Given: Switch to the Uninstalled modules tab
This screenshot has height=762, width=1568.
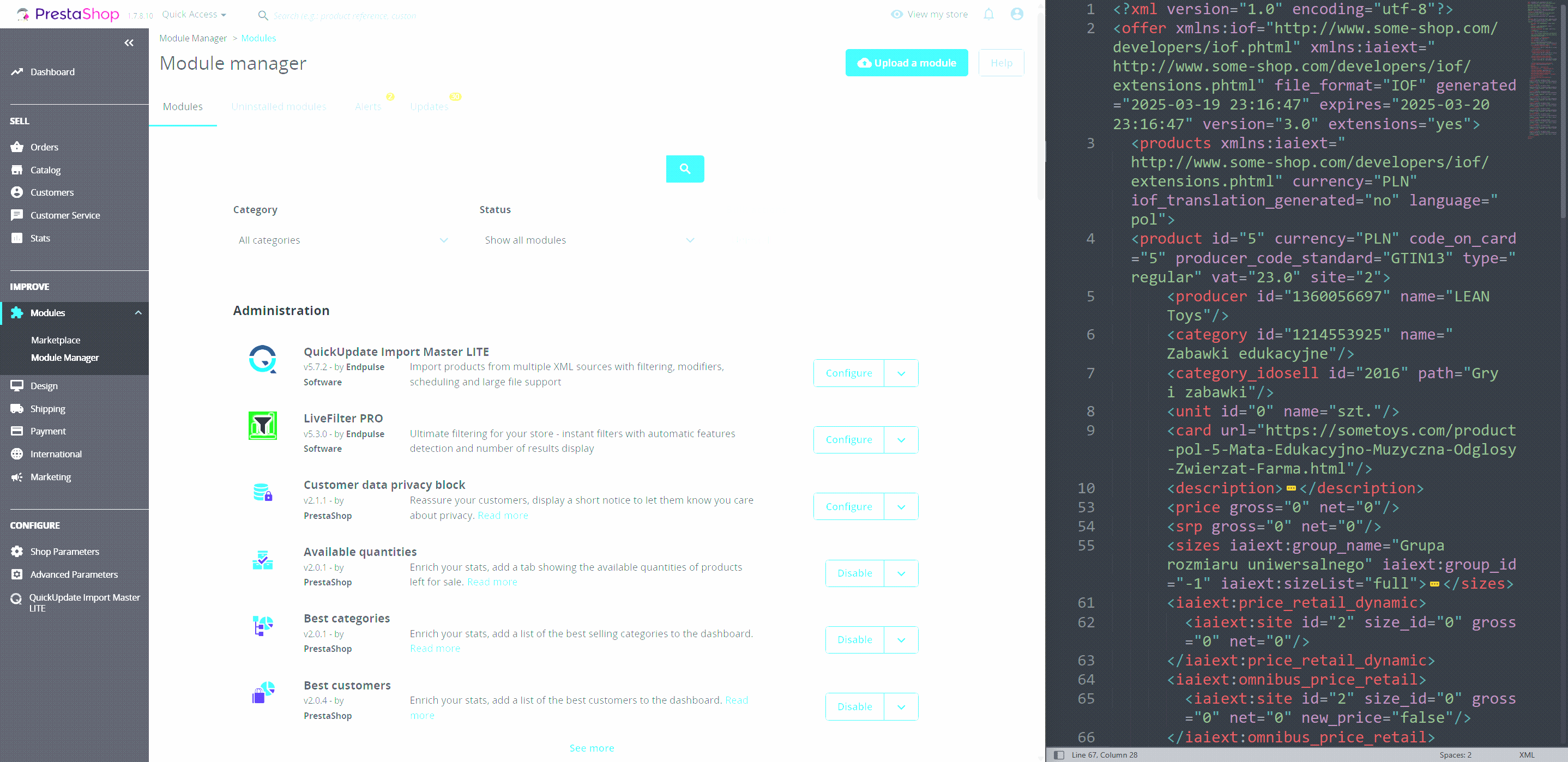Looking at the screenshot, I should 279,106.
